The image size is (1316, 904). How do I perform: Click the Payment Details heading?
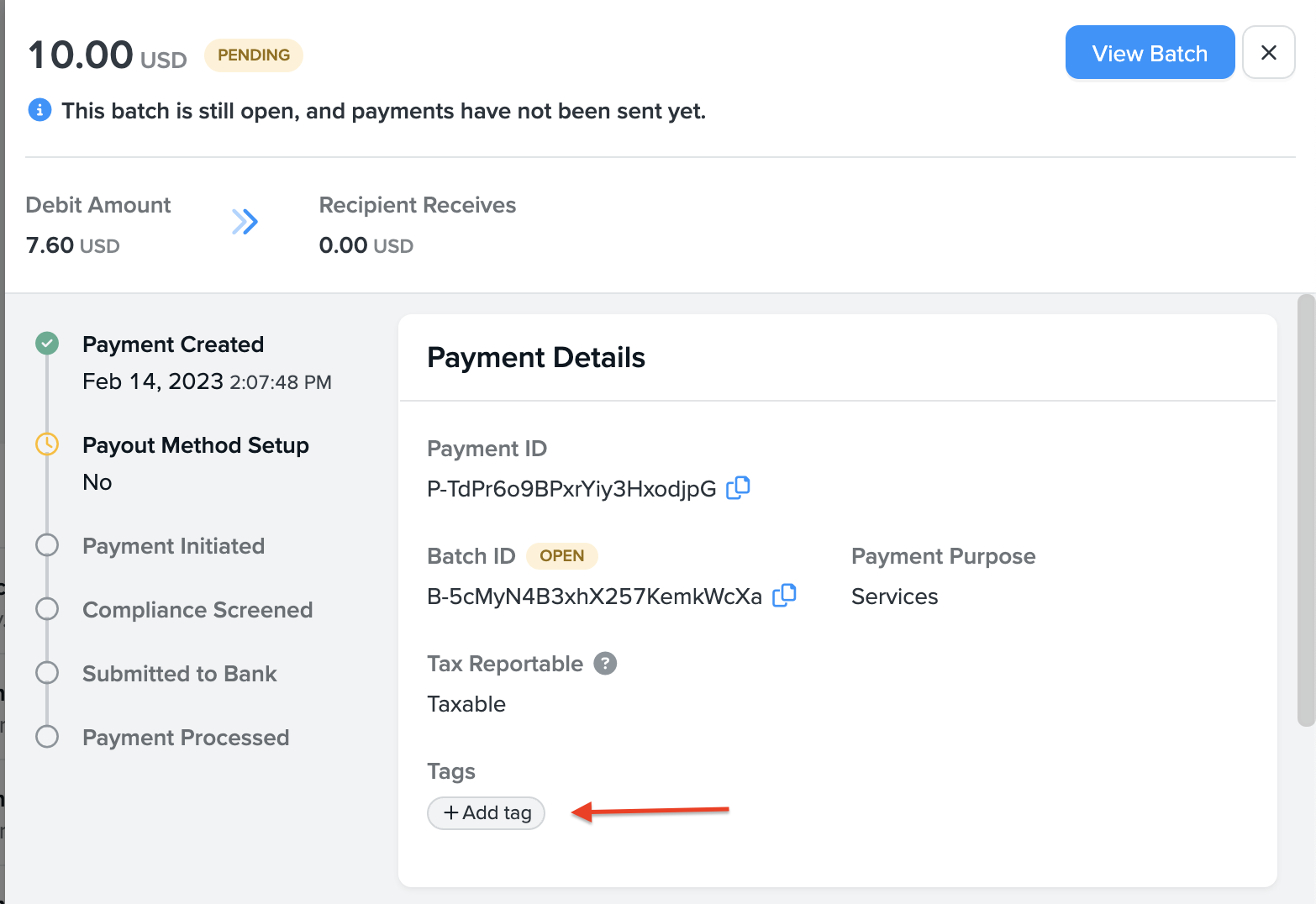(536, 358)
